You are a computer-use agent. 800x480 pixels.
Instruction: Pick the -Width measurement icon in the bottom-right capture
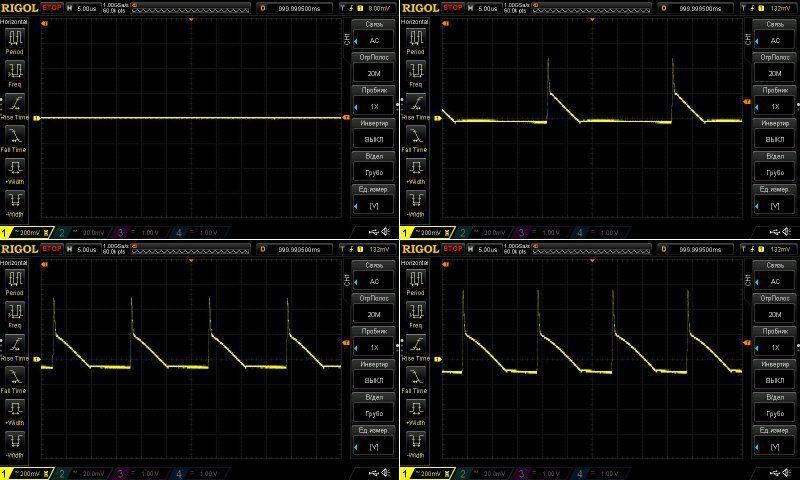click(x=415, y=438)
